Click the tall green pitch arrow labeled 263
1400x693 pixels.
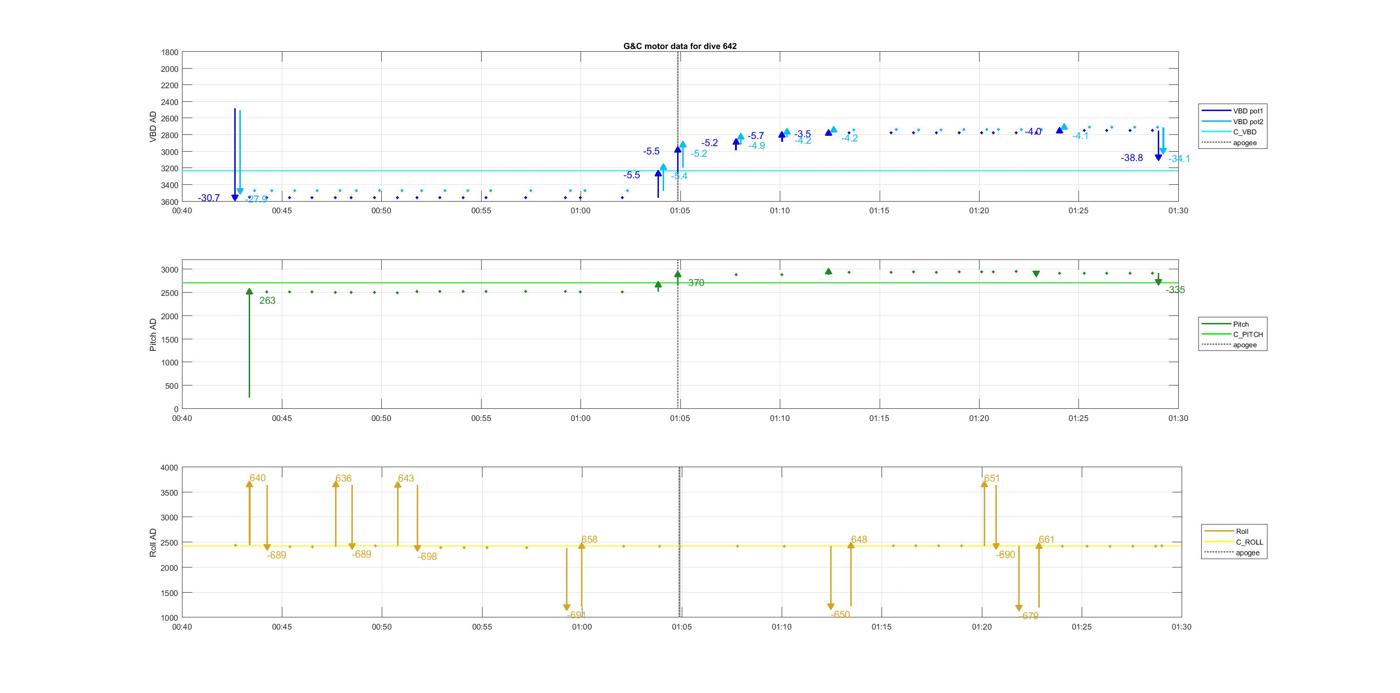click(x=249, y=343)
